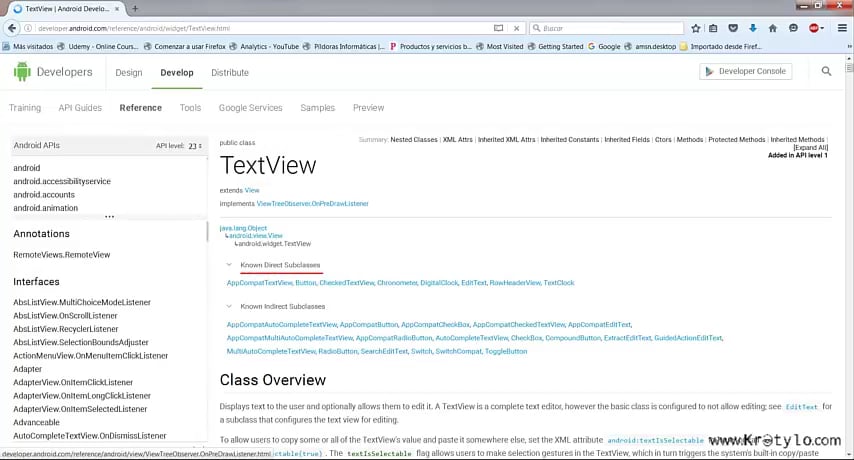Screen dimensions: 854x460
Task: Click the site info icon in address bar
Action: pyautogui.click(x=28, y=28)
